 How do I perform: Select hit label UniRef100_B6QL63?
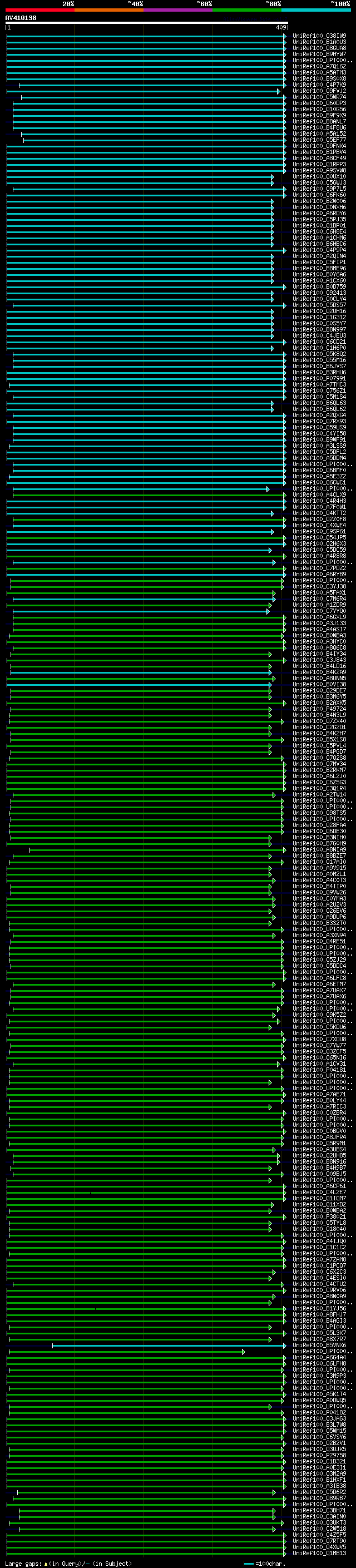click(x=319, y=403)
